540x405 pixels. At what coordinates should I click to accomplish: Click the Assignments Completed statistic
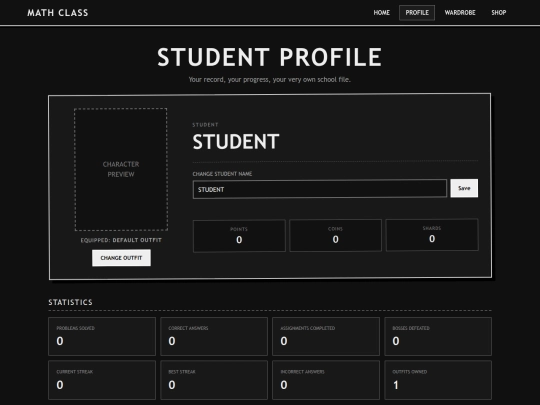tap(326, 336)
